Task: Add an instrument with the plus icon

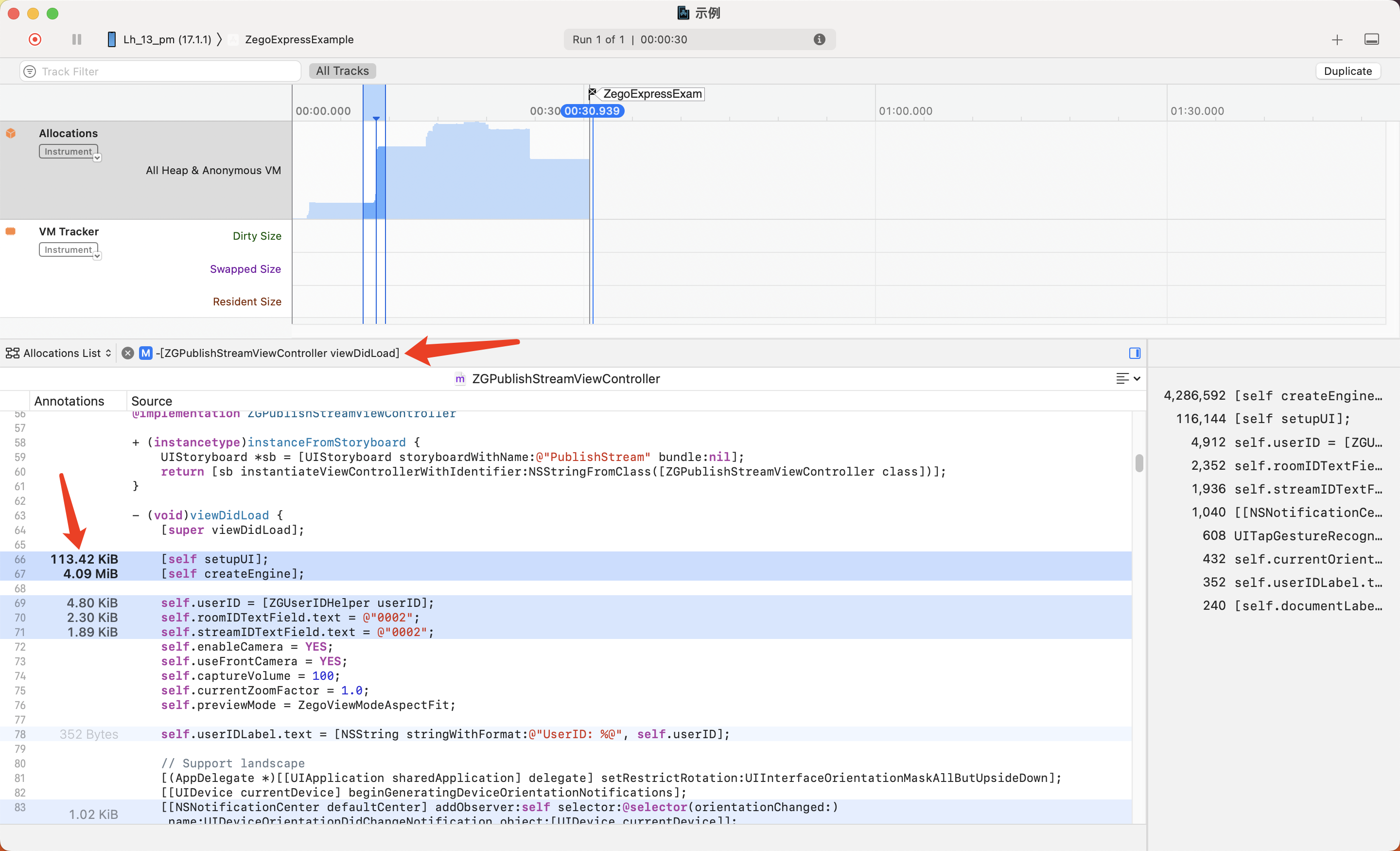Action: pos(1337,39)
